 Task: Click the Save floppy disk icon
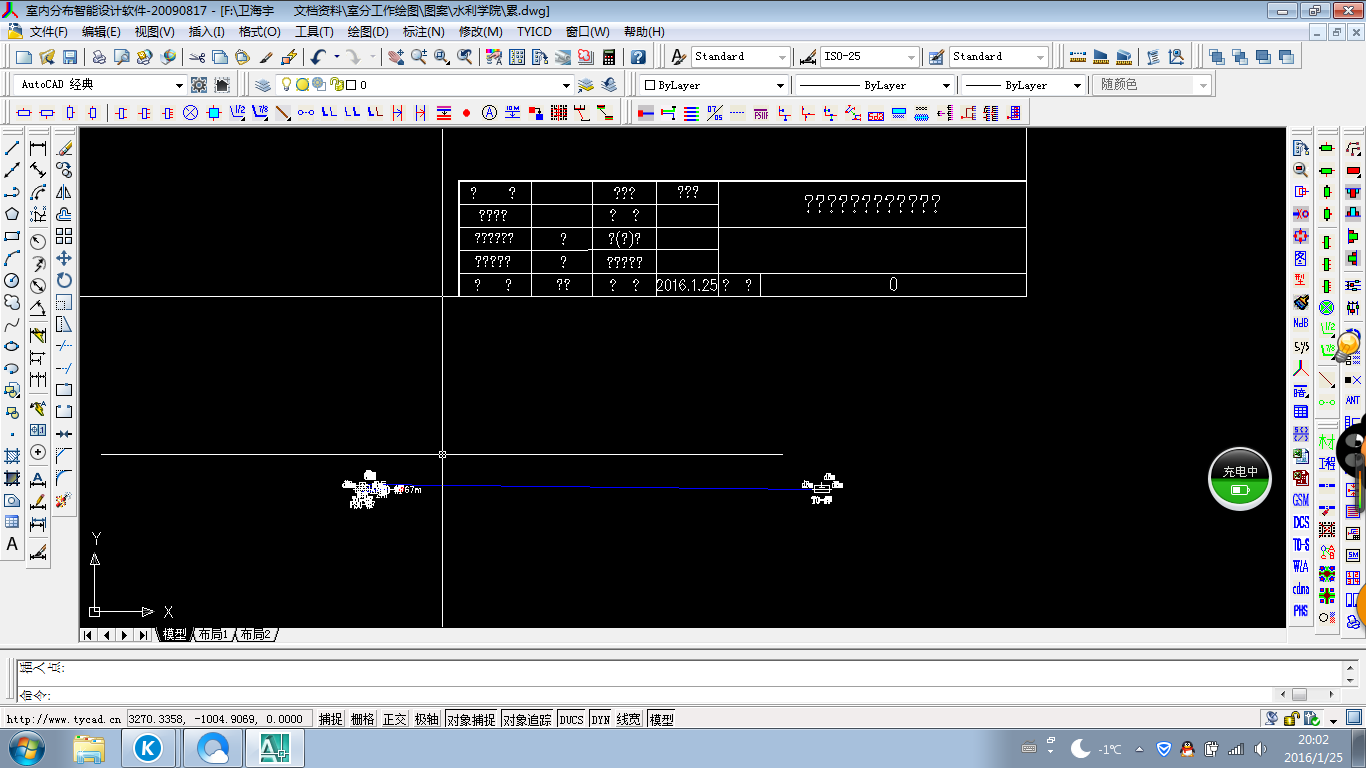[x=70, y=57]
